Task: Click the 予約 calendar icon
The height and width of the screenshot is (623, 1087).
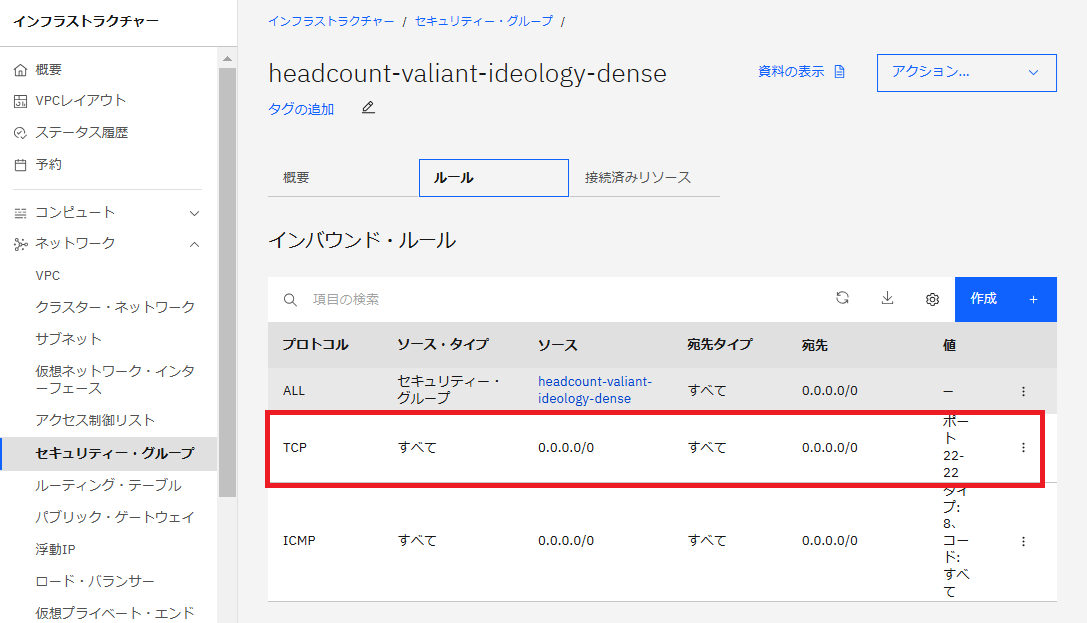Action: (x=21, y=165)
